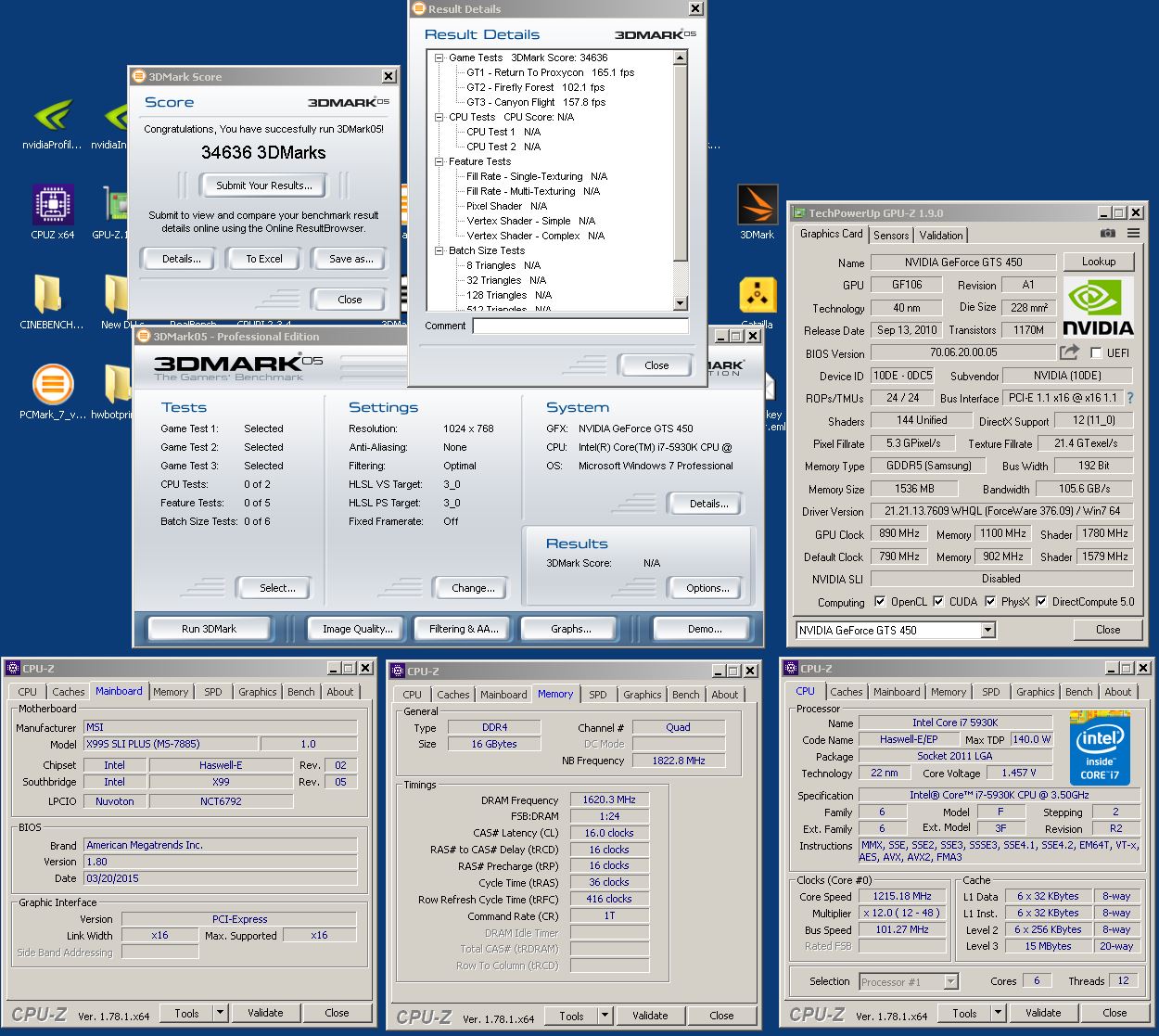Click Run 3DMark button
This screenshot has width=1159, height=1036.
click(x=209, y=629)
